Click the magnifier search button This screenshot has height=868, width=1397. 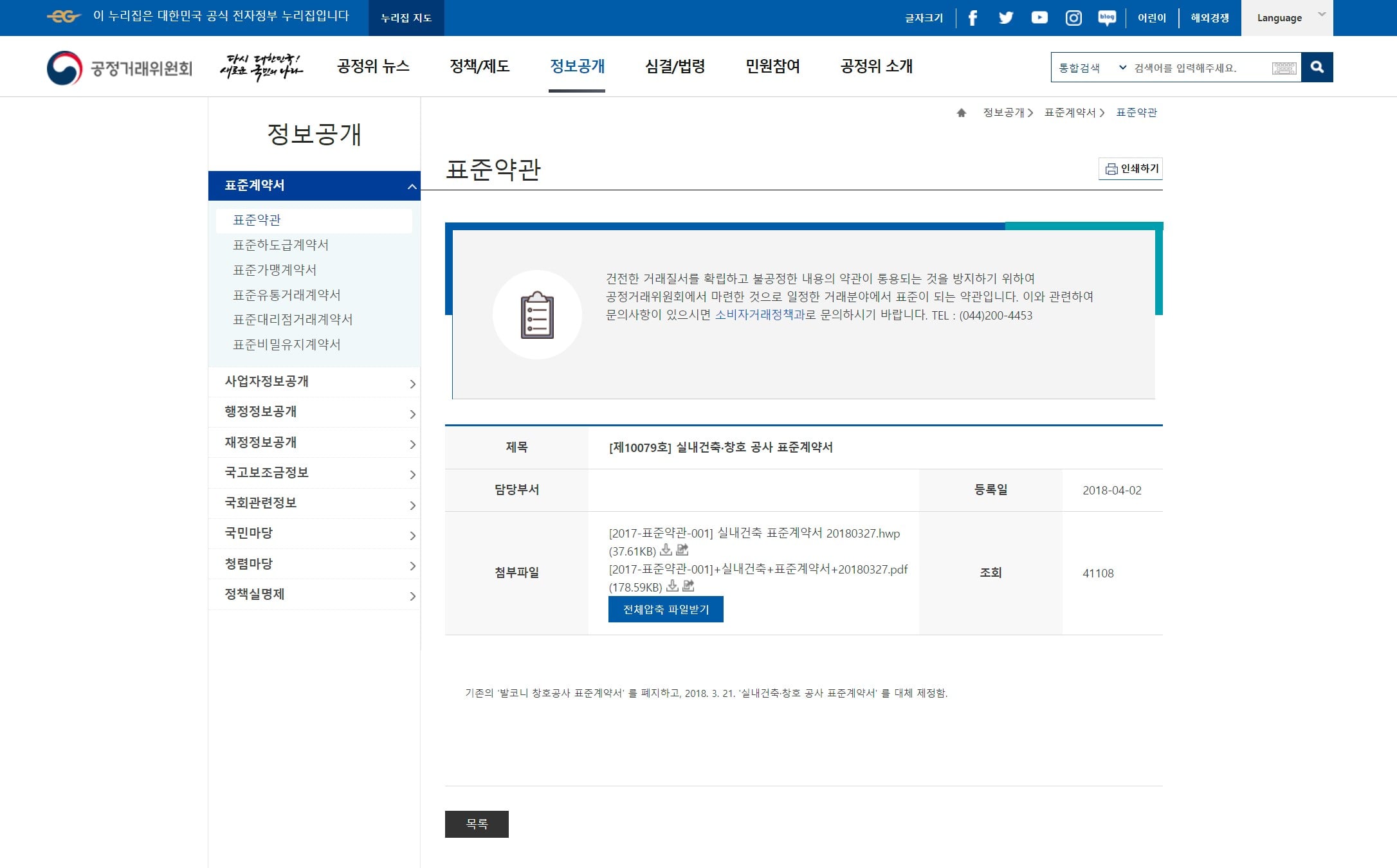coord(1317,67)
